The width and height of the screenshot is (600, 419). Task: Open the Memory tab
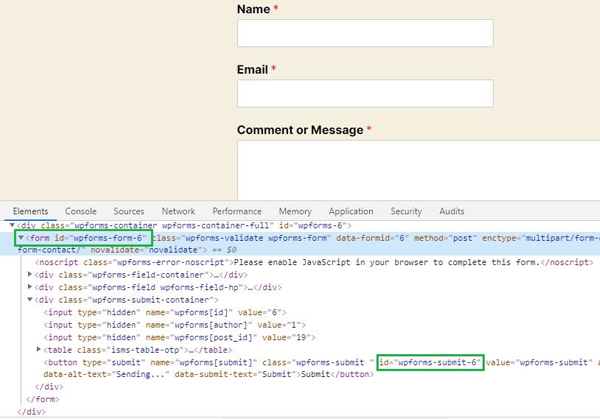[x=295, y=211]
